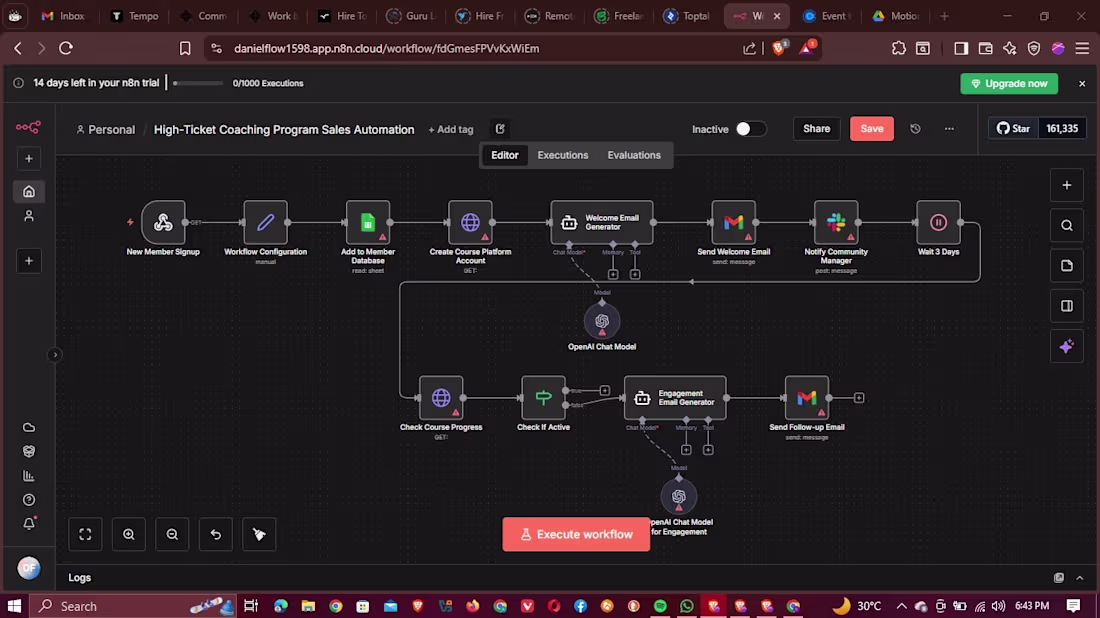The image size is (1100, 618).
Task: Toggle the workflow Inactive switch
Action: 750,129
